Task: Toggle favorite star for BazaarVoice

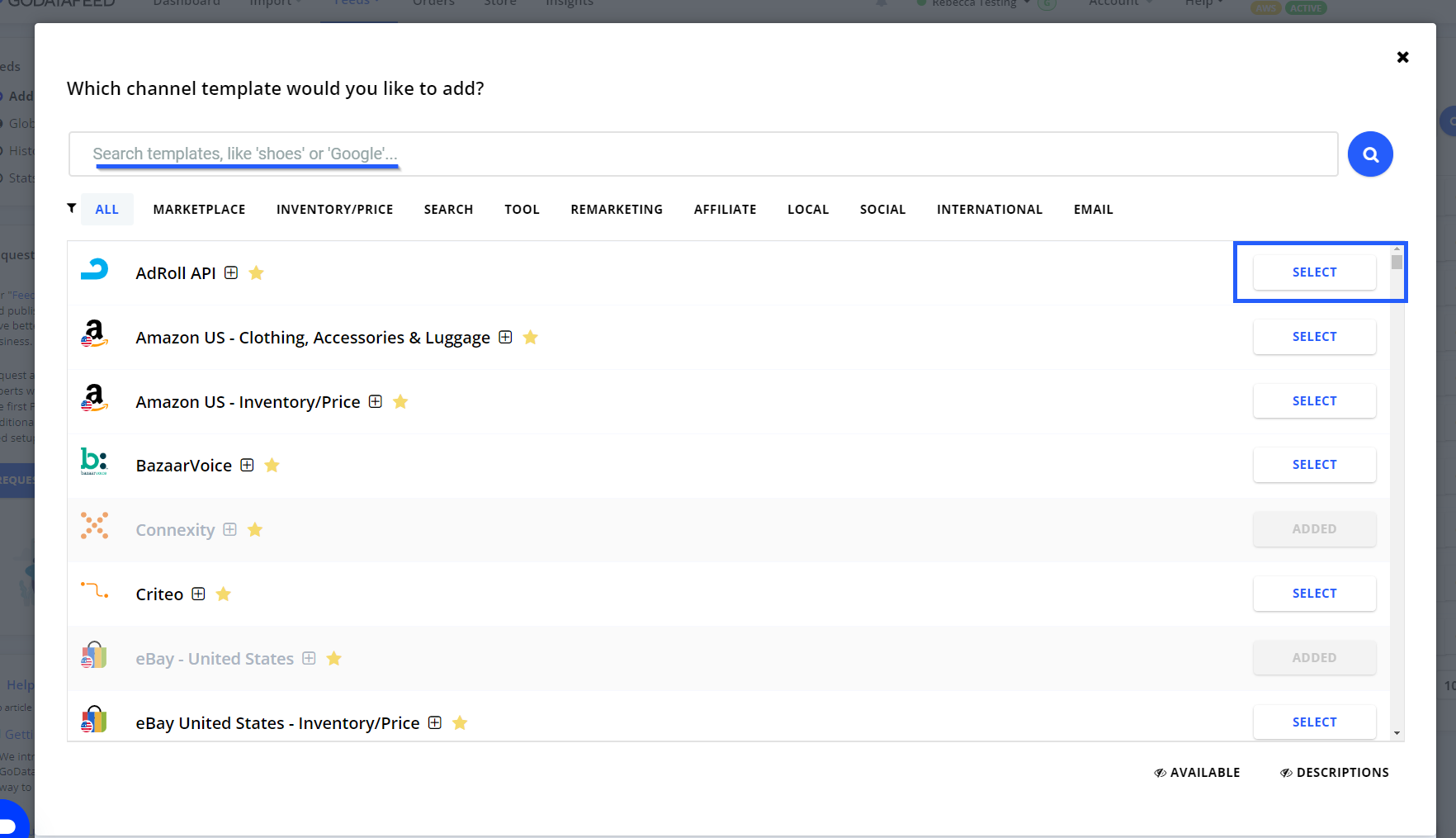Action: [x=272, y=465]
